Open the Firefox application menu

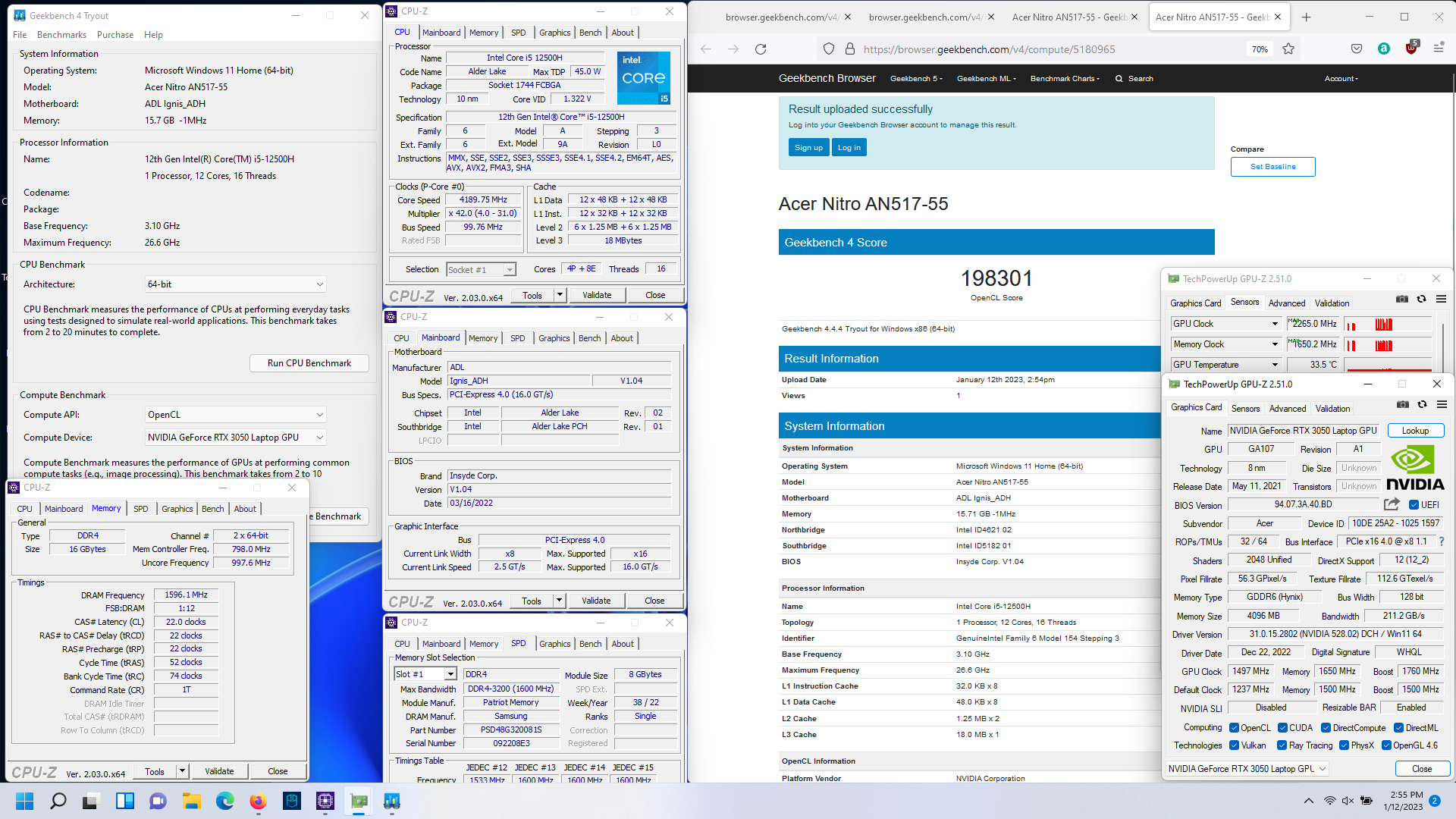click(x=1439, y=48)
